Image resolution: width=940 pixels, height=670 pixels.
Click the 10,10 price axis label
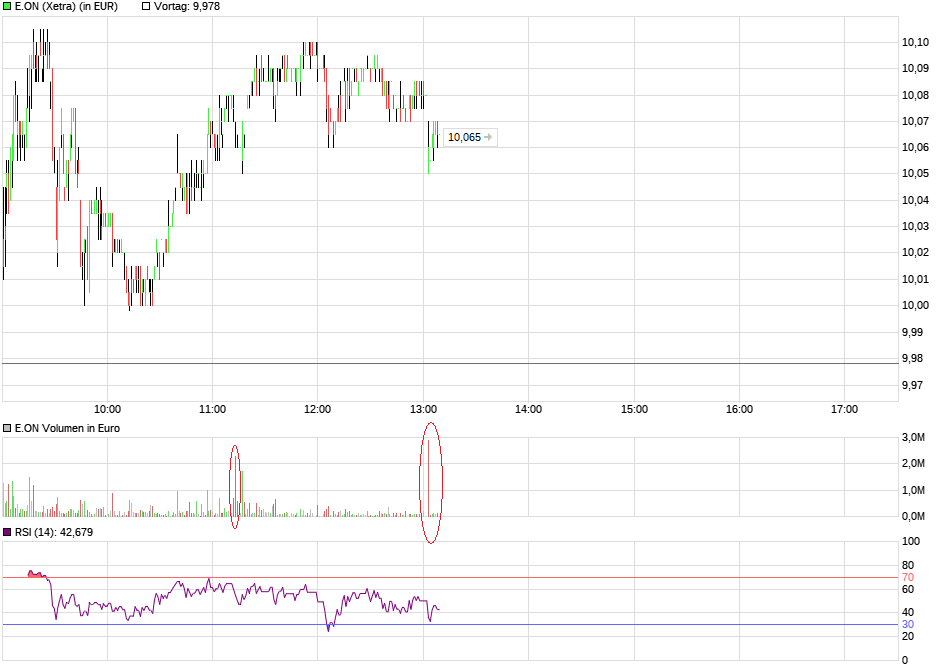(915, 43)
